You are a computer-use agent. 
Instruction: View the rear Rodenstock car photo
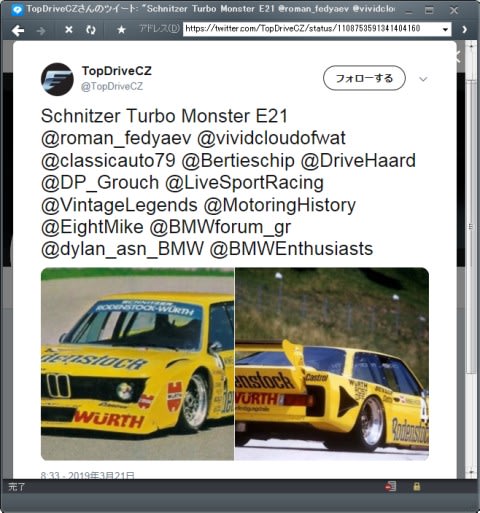pyautogui.click(x=332, y=364)
